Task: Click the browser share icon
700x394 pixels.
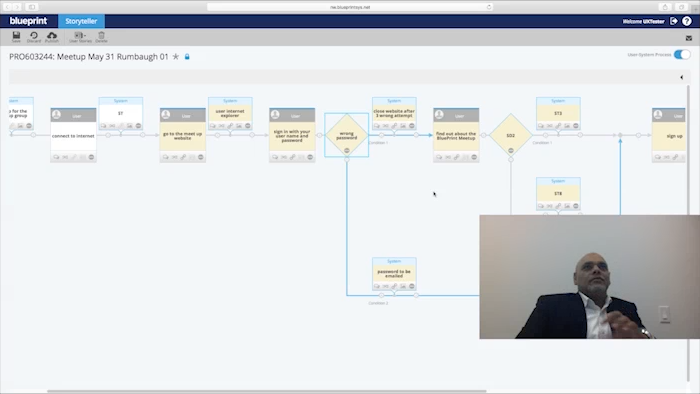Action: pyautogui.click(x=665, y=7)
